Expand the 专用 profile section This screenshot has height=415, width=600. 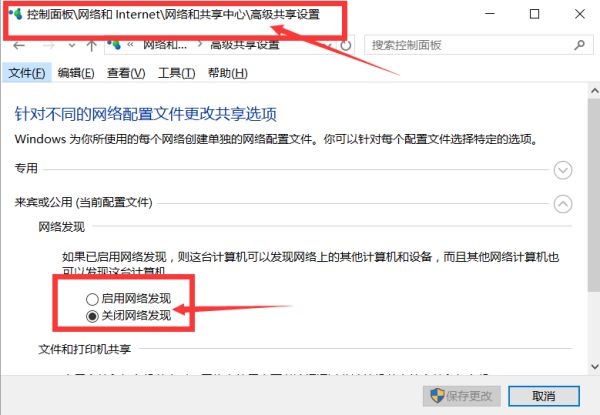[563, 170]
